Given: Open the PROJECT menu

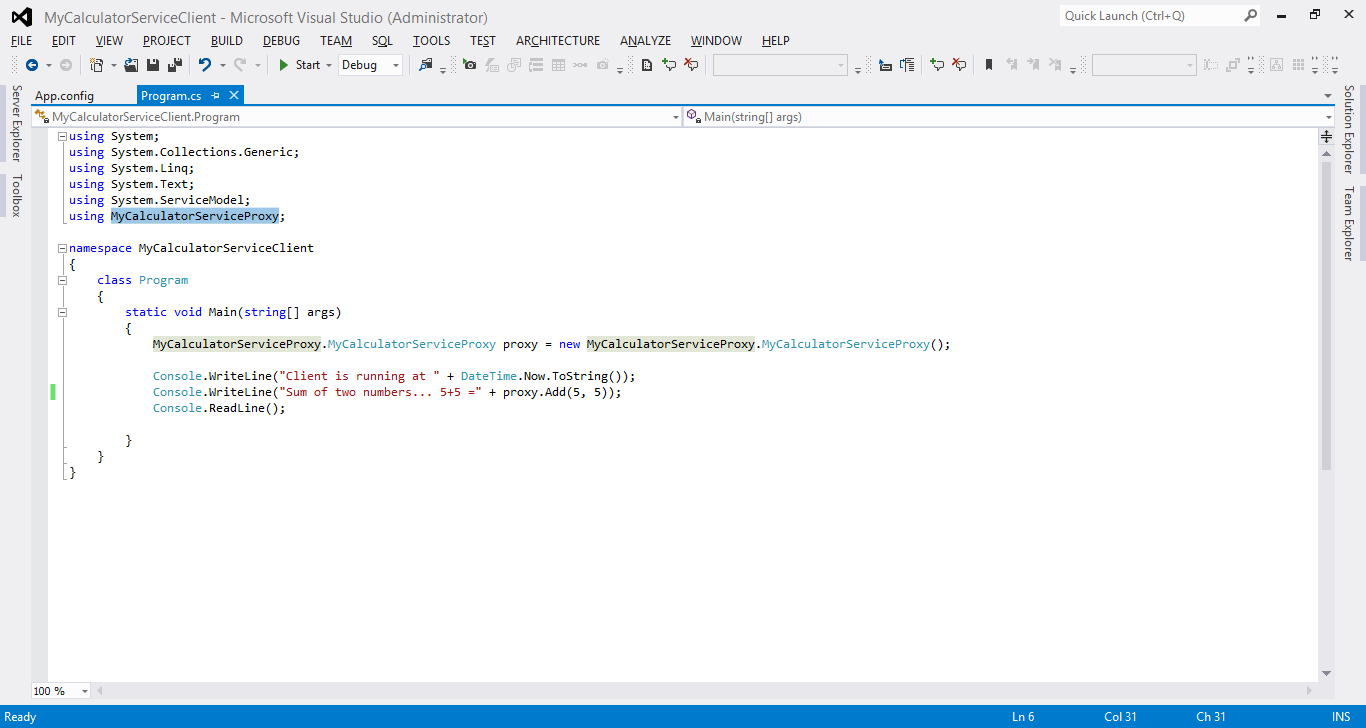Looking at the screenshot, I should 167,41.
